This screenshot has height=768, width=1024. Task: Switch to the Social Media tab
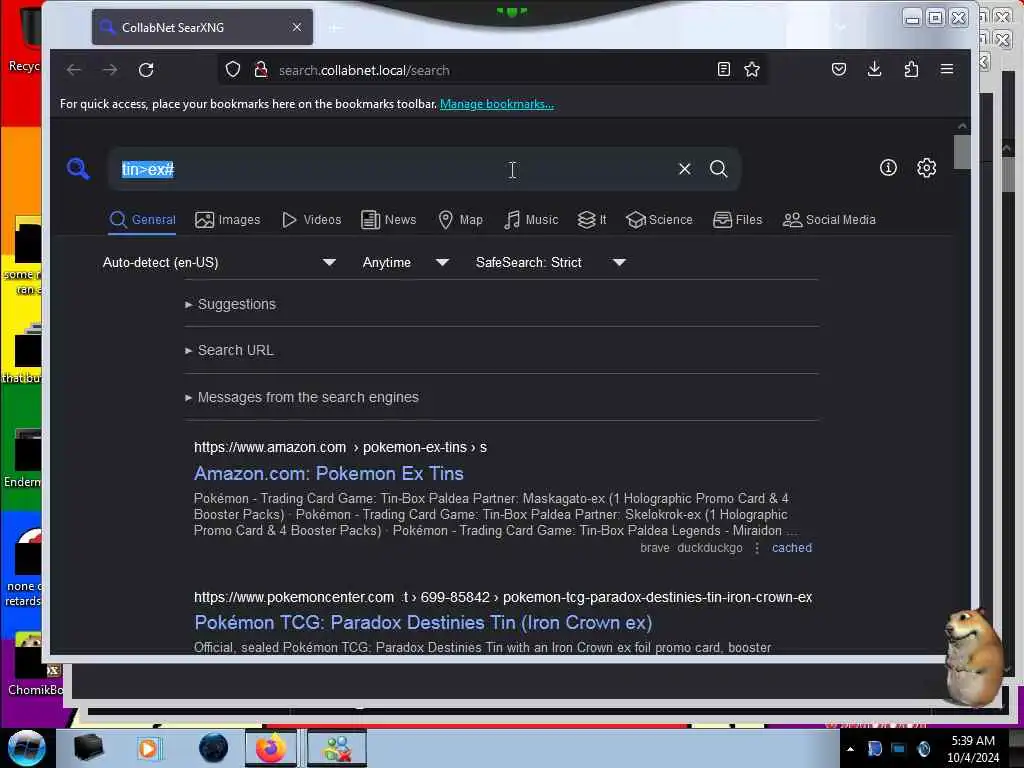(829, 220)
